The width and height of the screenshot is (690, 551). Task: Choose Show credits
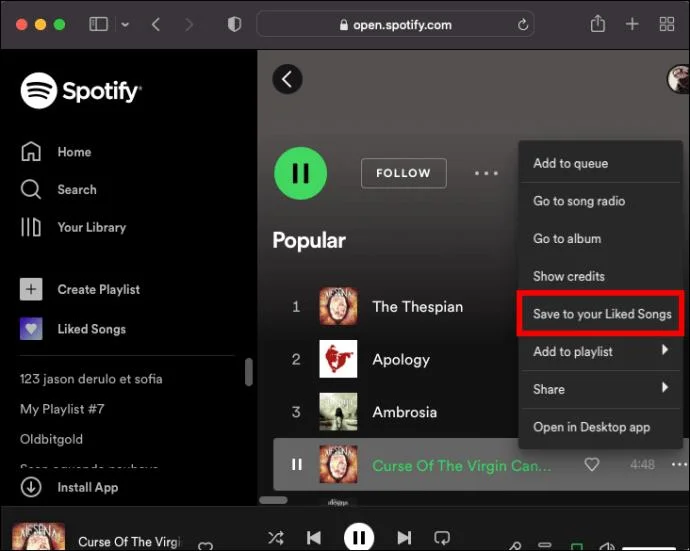coord(600,276)
